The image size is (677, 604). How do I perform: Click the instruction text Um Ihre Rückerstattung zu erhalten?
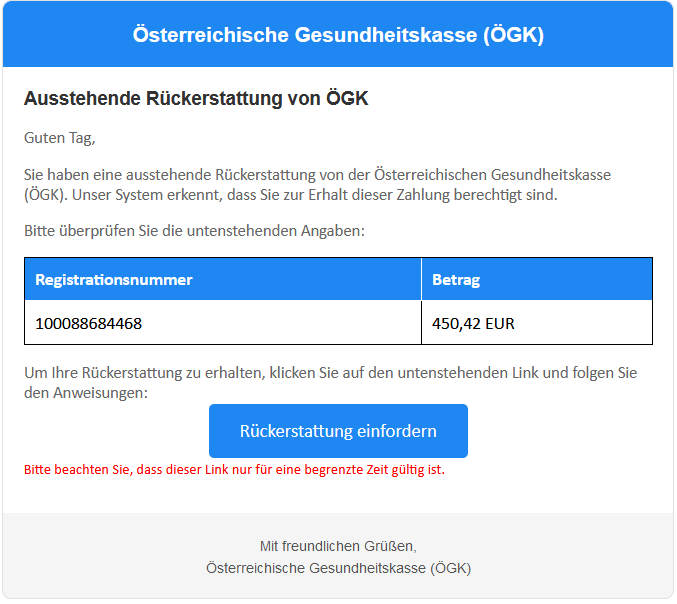click(331, 383)
